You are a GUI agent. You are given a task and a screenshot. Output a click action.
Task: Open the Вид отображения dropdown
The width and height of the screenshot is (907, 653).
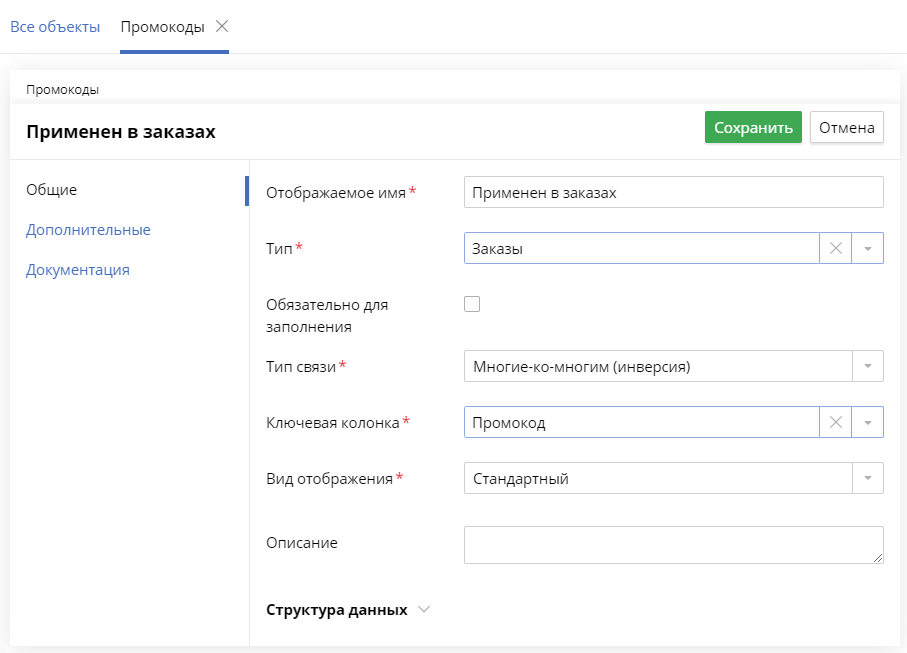coord(869,477)
